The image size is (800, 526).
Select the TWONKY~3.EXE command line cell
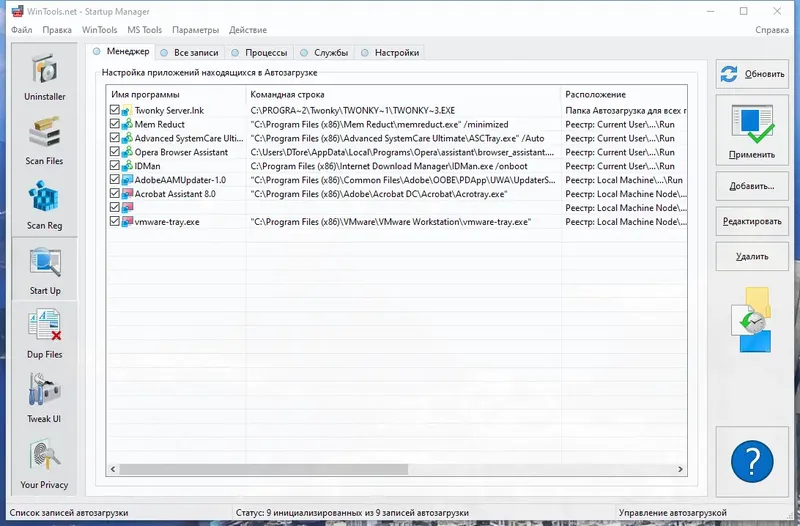(353, 111)
